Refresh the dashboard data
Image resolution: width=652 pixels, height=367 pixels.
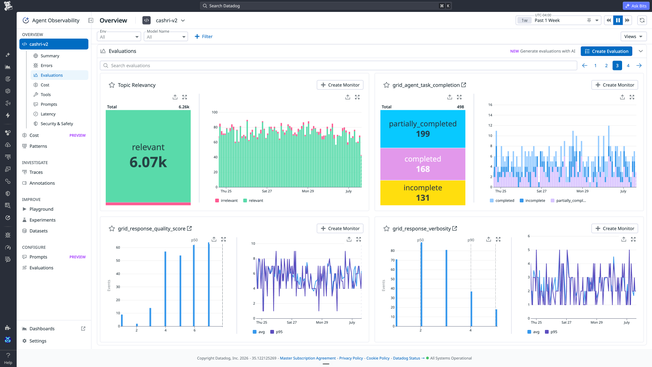[642, 20]
